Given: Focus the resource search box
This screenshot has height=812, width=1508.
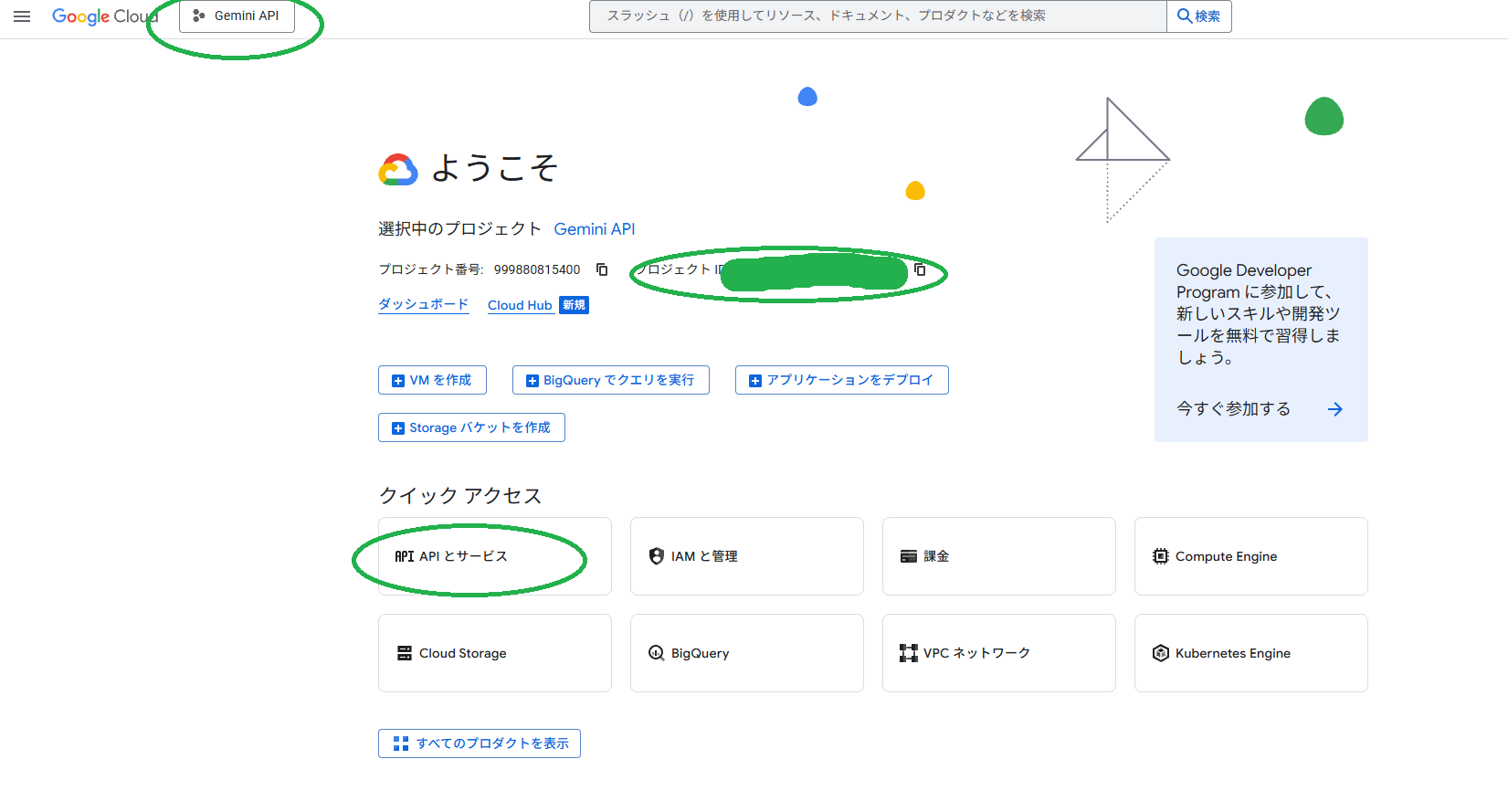Looking at the screenshot, I should [x=878, y=16].
